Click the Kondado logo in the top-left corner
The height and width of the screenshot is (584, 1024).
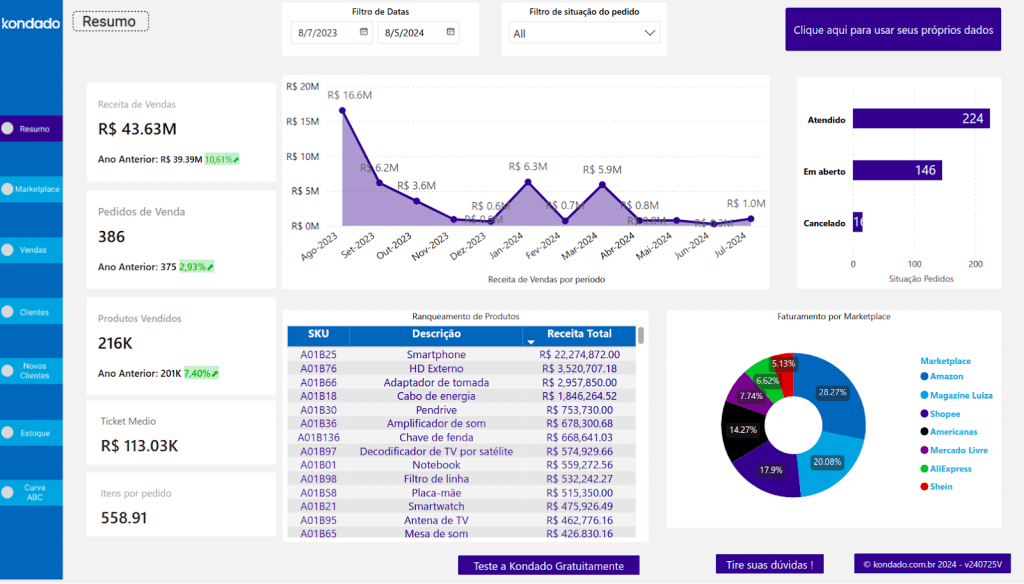tap(31, 23)
